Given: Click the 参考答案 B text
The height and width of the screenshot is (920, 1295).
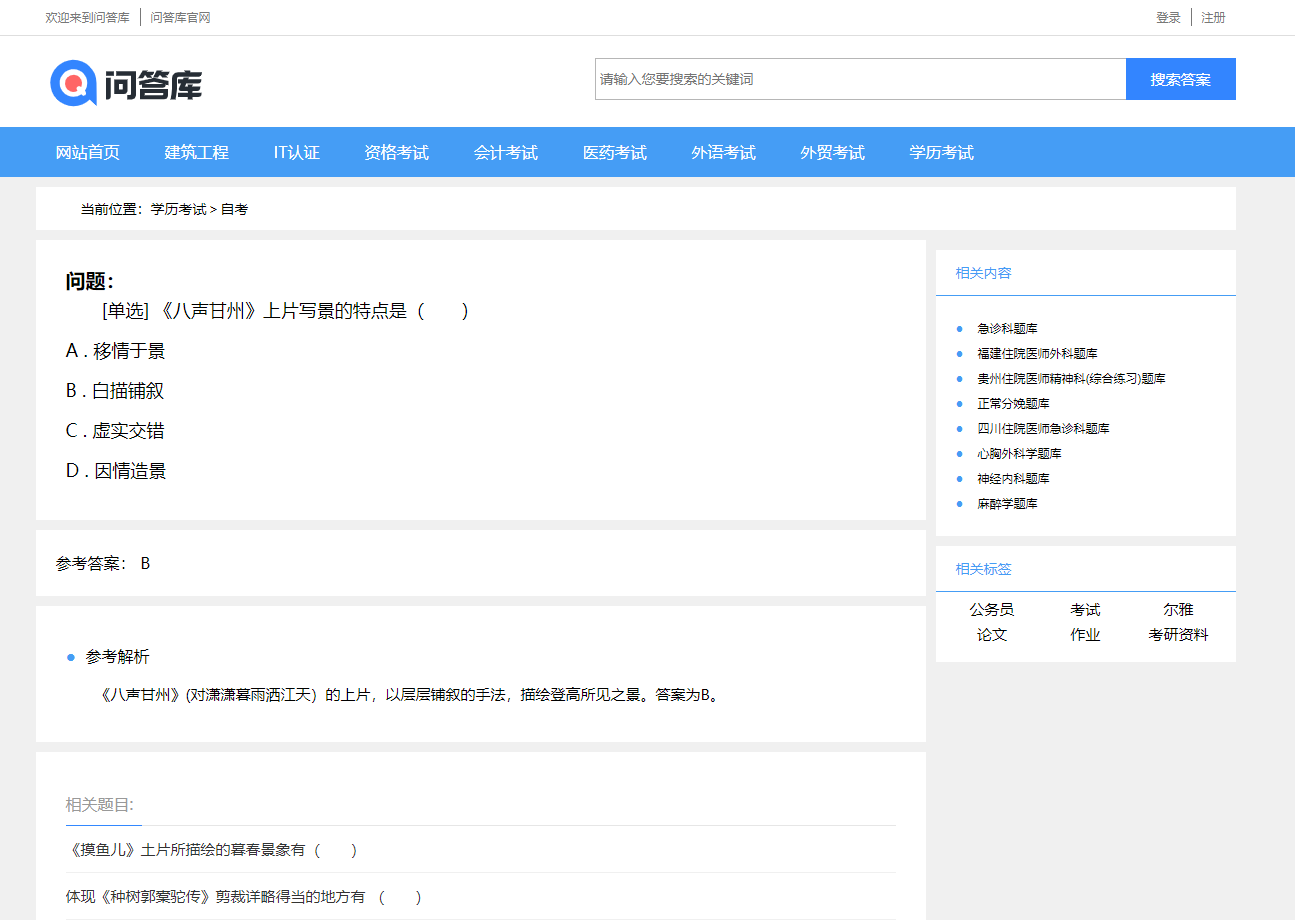Looking at the screenshot, I should pos(103,563).
